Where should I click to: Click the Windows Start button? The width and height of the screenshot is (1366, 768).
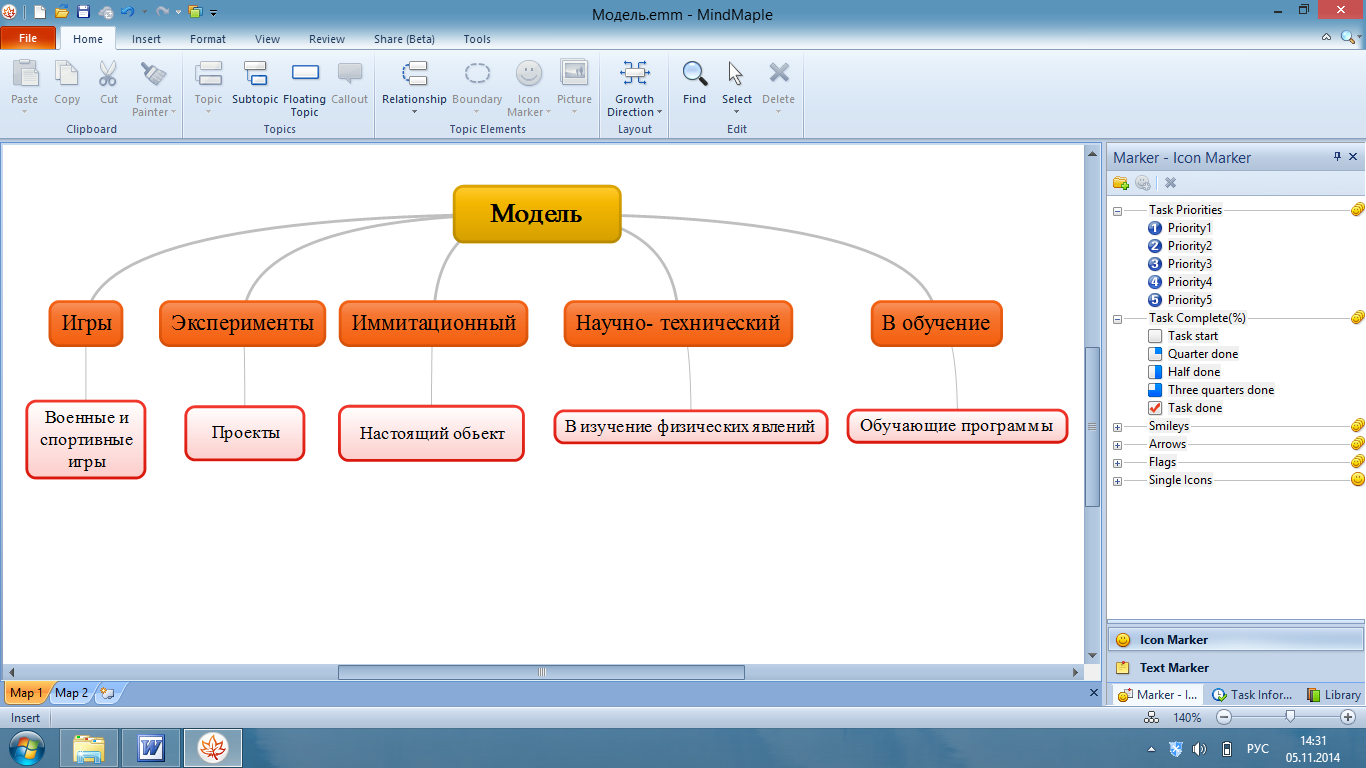pos(25,748)
